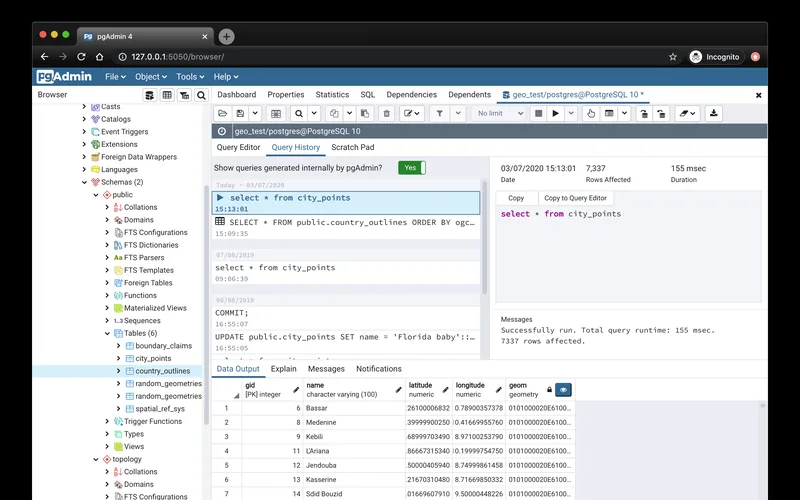Open file in query tool toolbar
Image resolution: width=800 pixels, height=500 pixels.
point(222,113)
